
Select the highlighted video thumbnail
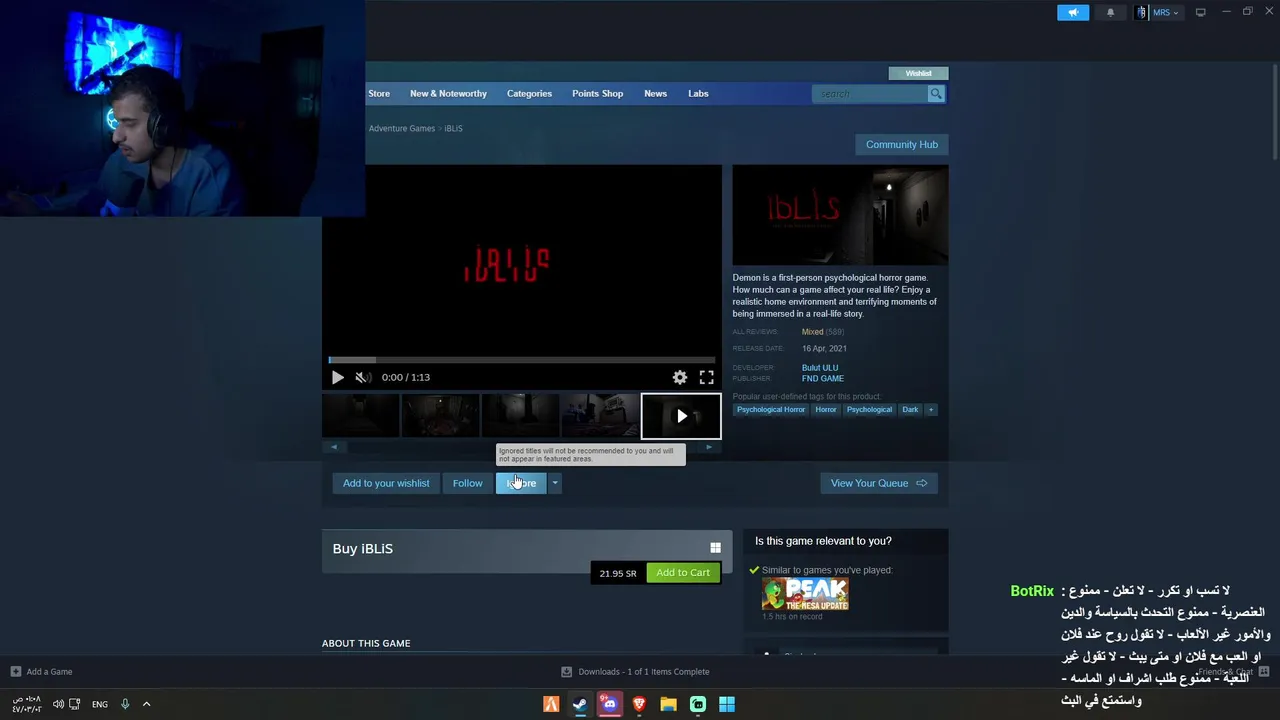[x=681, y=416]
